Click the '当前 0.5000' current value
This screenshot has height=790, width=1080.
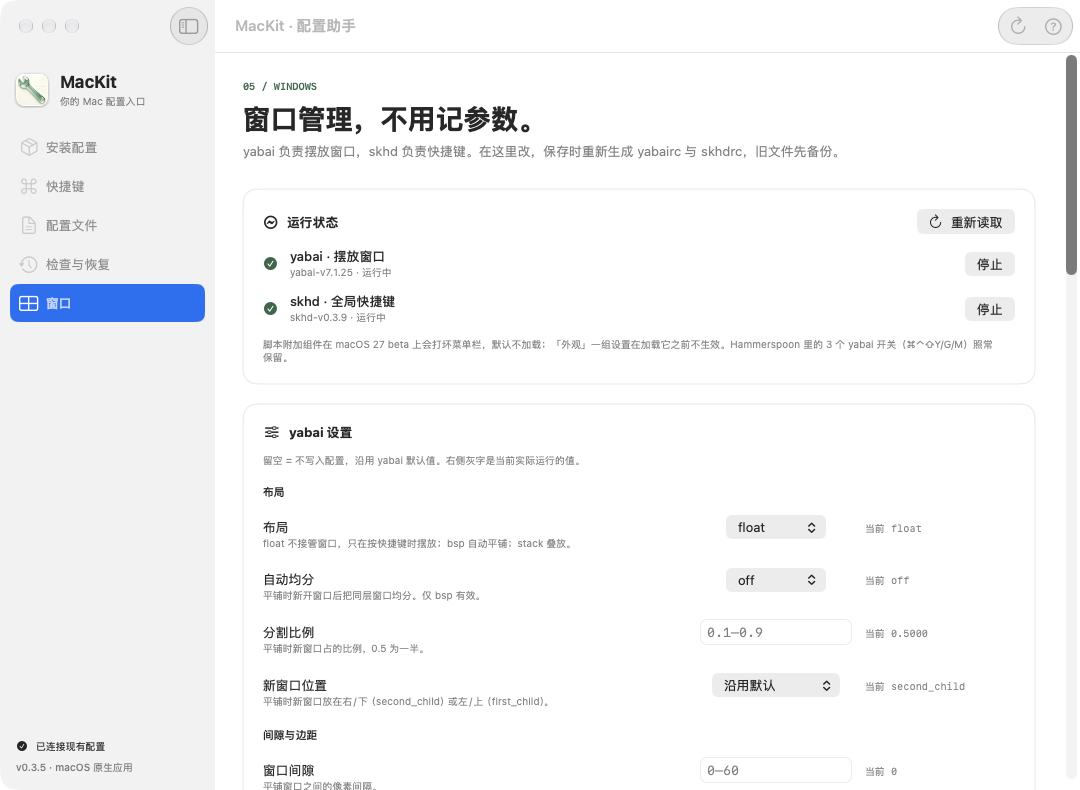pyautogui.click(x=896, y=634)
